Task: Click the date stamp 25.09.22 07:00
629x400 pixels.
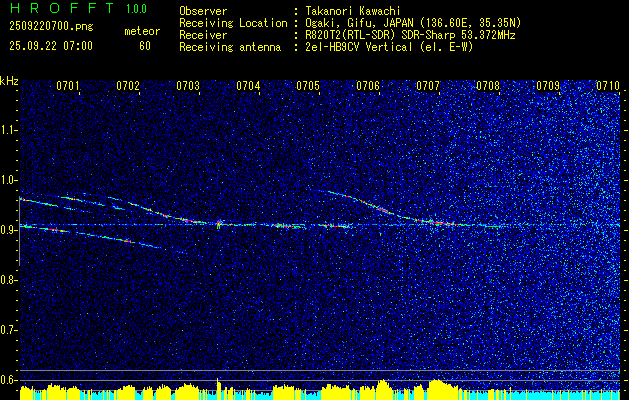Action: [x=51, y=46]
